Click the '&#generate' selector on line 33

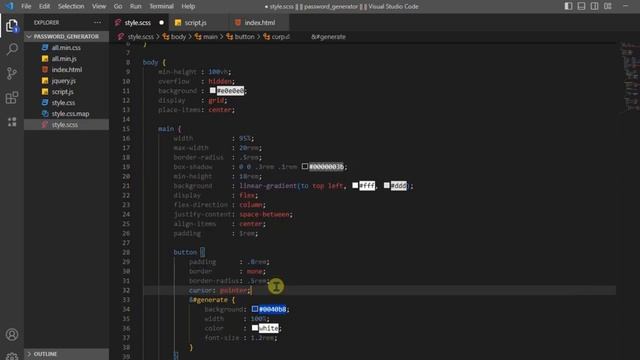tap(208, 300)
